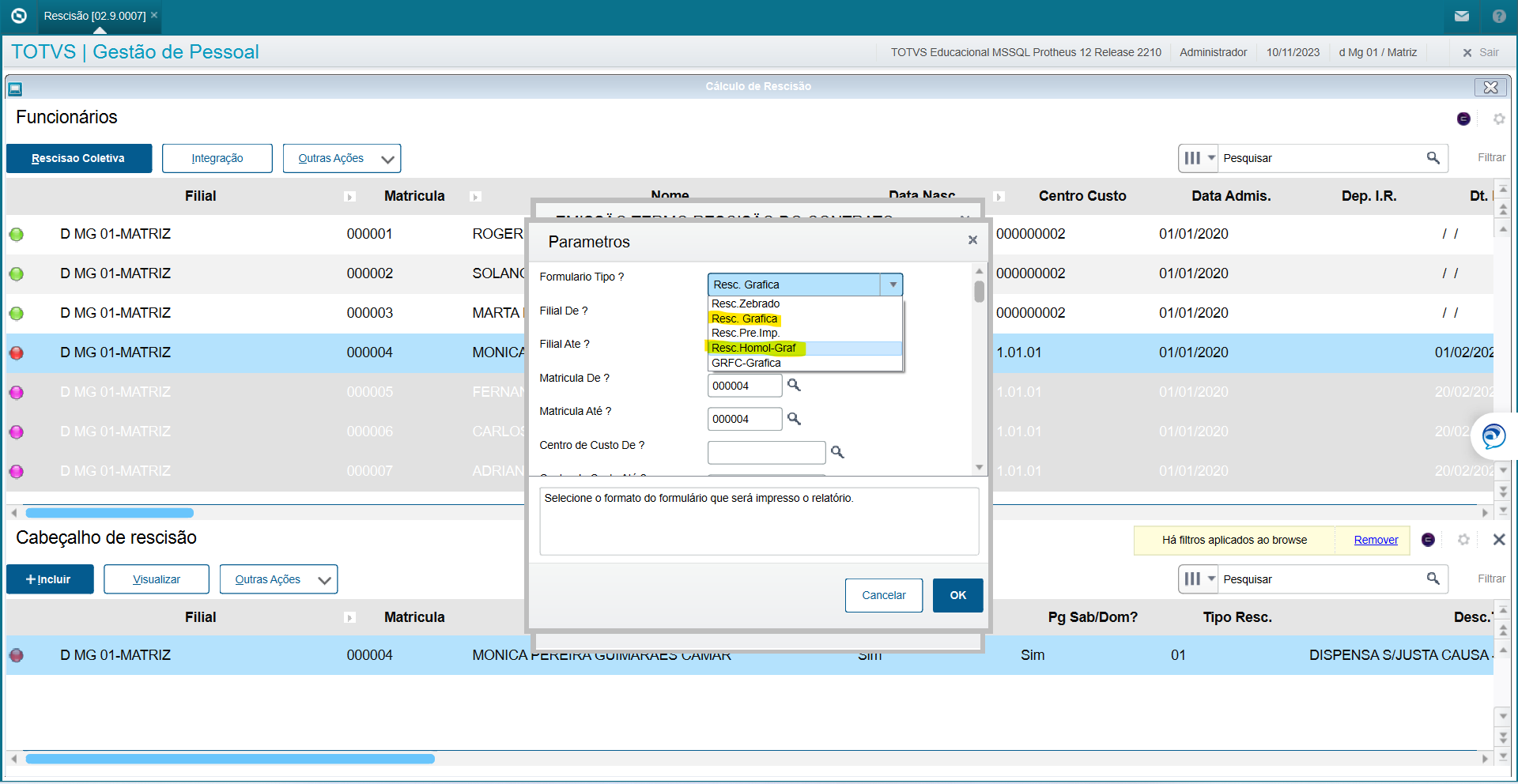Click the mail envelope icon in header
Viewport: 1518px width, 784px height.
1461,16
